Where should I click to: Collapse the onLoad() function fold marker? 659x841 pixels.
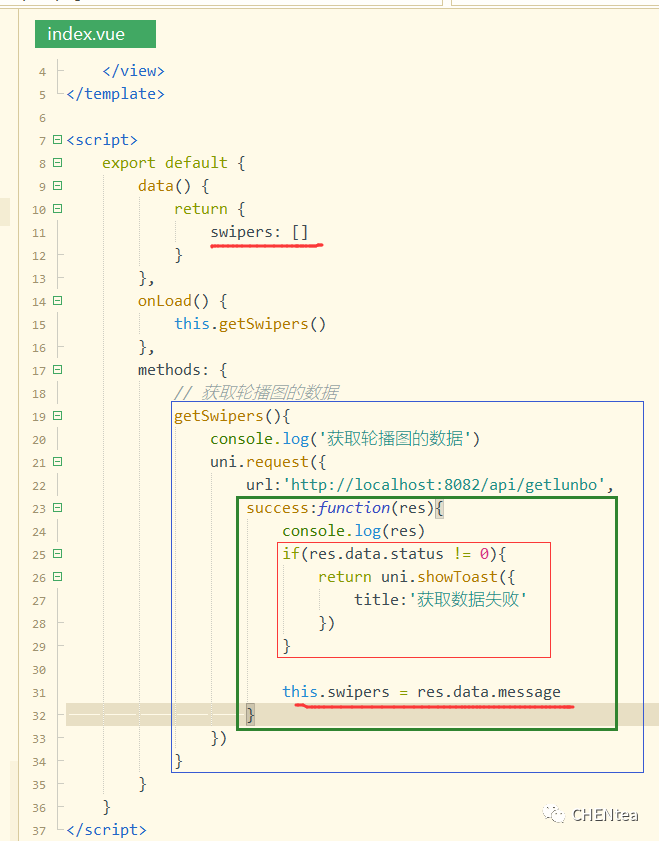click(x=57, y=301)
